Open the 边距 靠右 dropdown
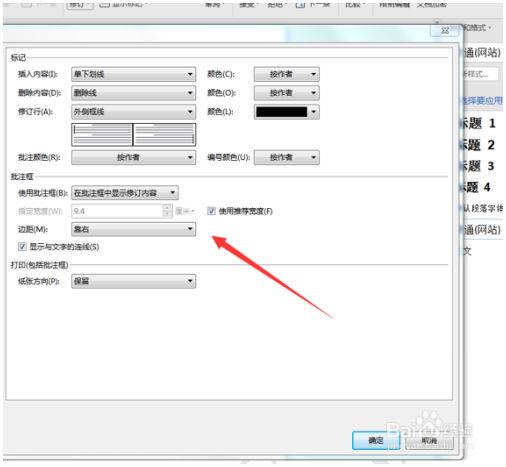Screen dimensions: 506x467 [x=133, y=229]
